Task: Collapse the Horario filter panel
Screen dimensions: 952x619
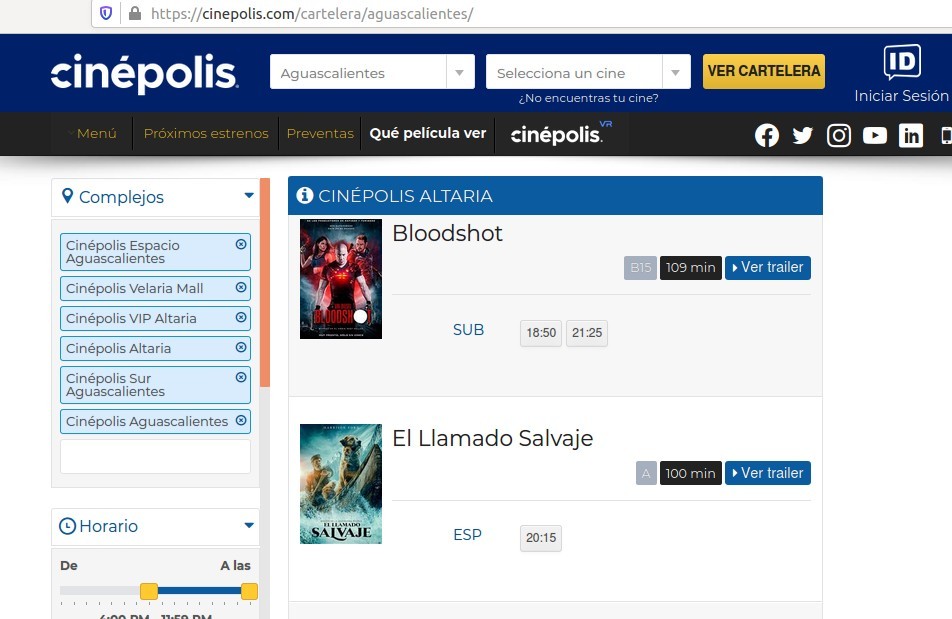Action: point(249,525)
